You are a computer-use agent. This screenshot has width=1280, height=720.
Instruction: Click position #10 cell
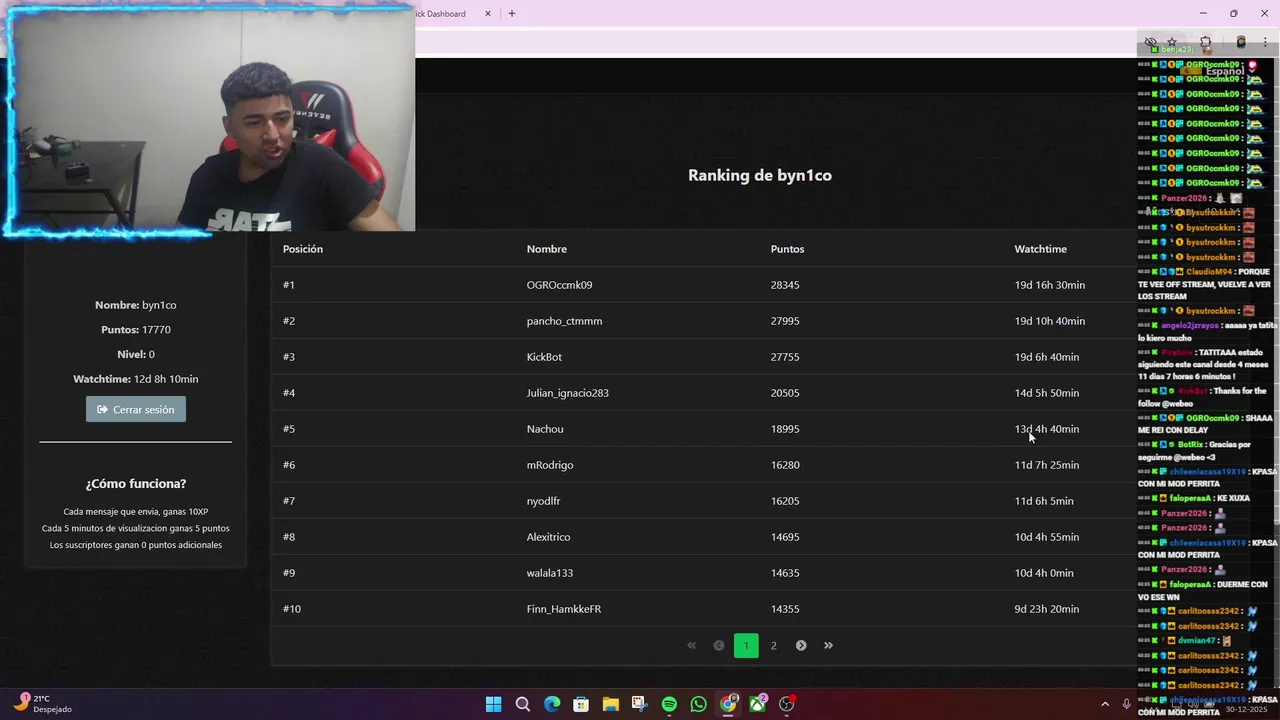(292, 609)
